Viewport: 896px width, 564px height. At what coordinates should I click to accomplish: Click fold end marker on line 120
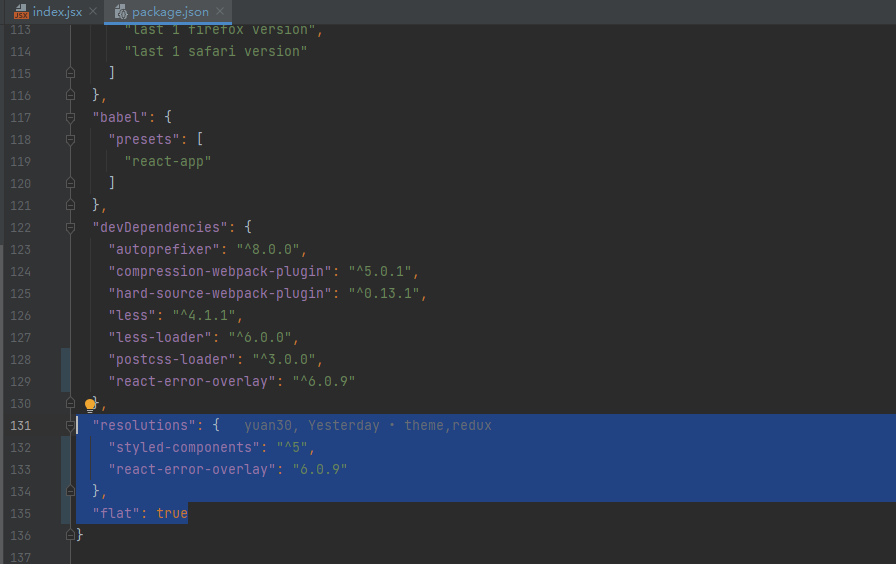70,183
